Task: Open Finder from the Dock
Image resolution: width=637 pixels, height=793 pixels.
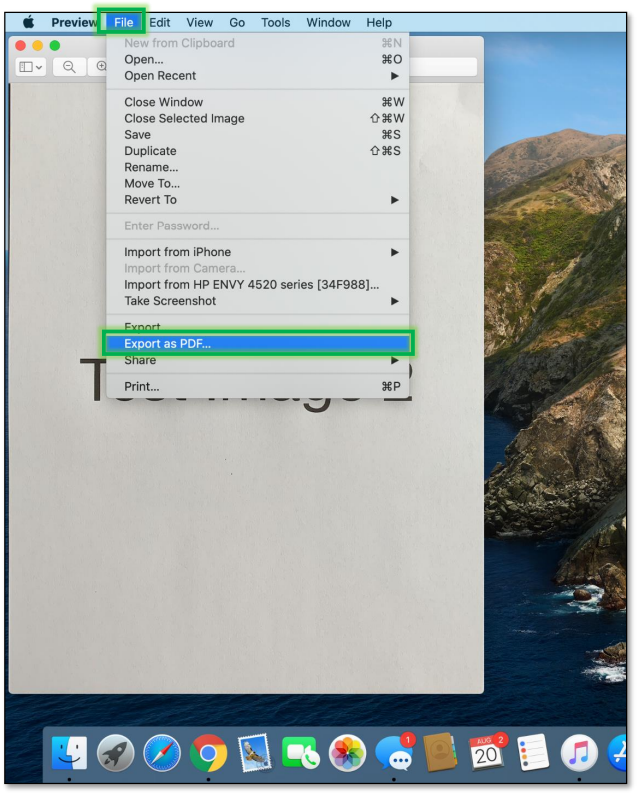Action: point(69,753)
